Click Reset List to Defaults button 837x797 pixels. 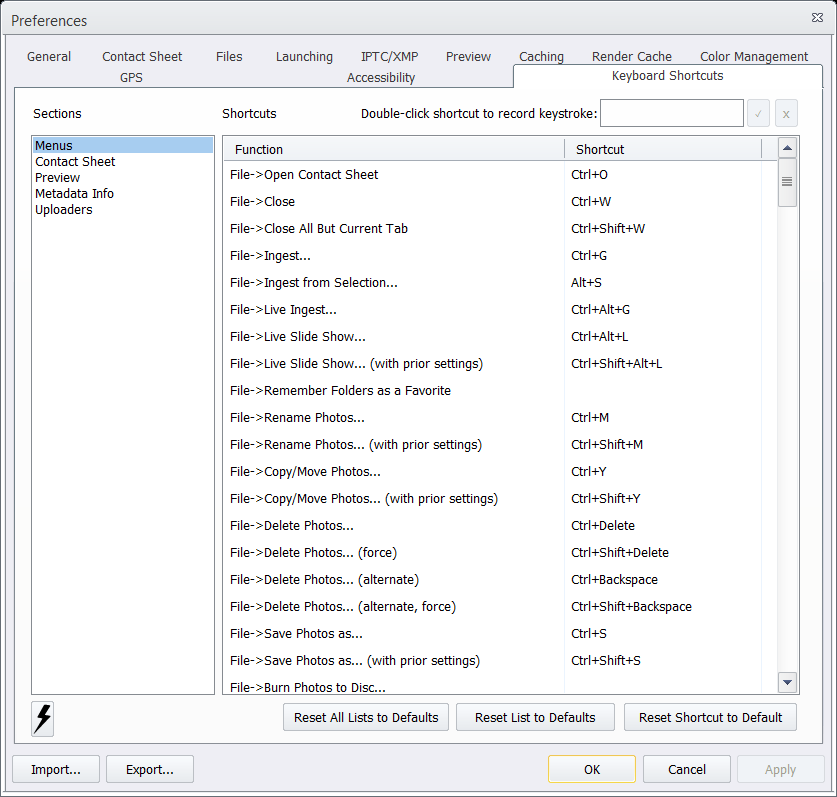click(535, 717)
